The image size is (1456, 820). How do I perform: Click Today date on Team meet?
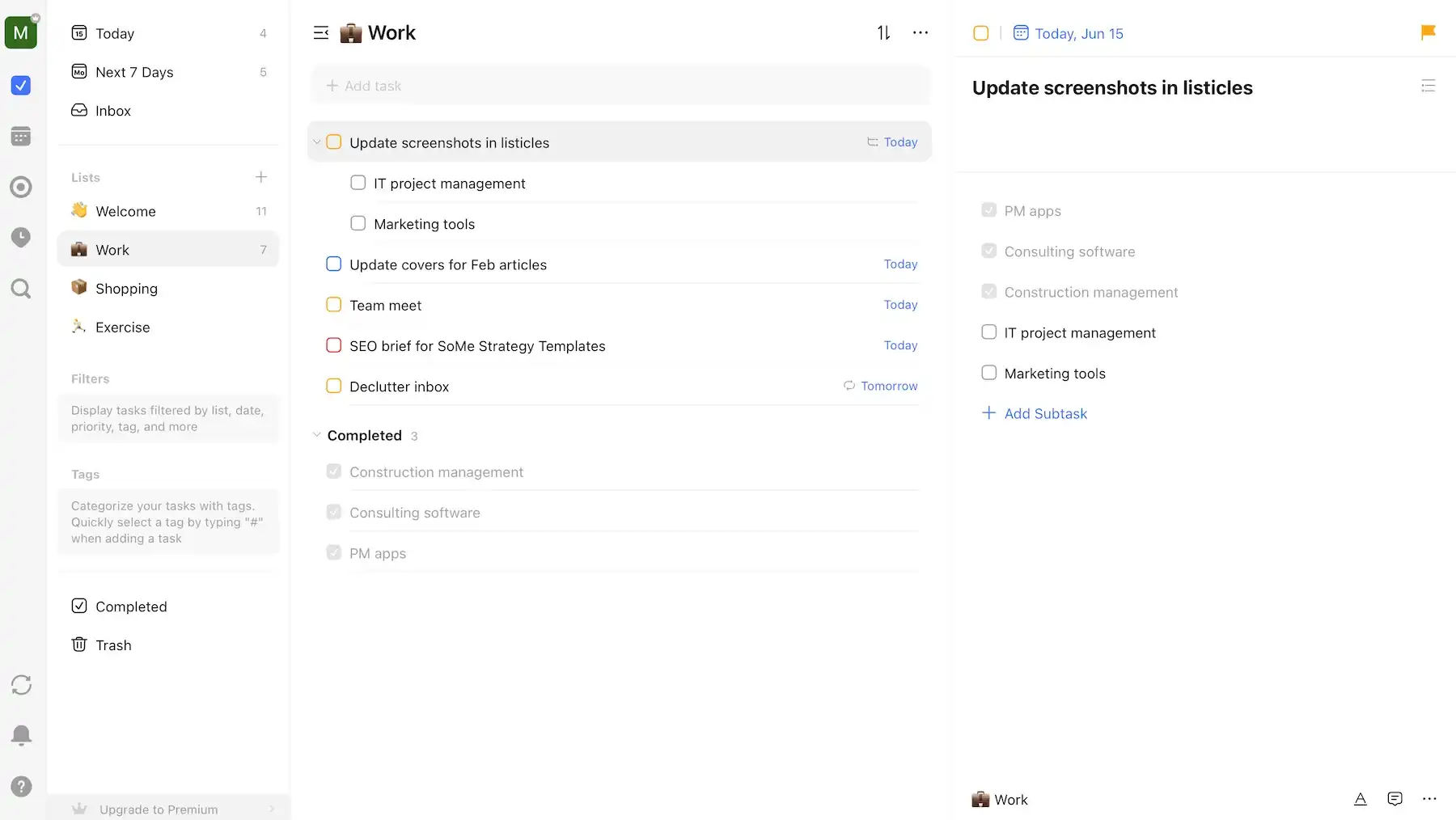click(x=900, y=305)
